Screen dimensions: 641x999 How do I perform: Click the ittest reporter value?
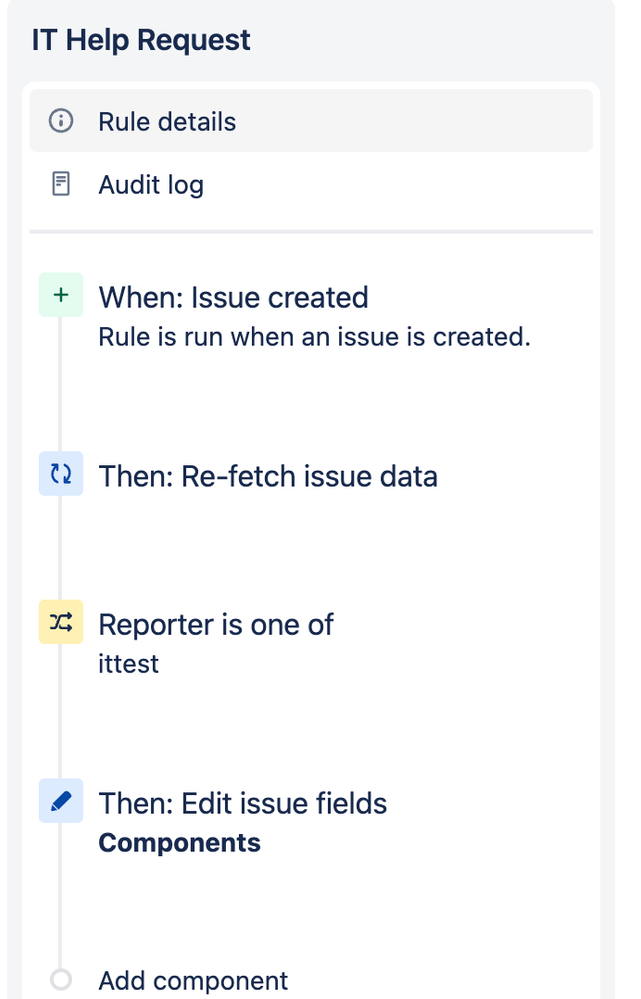pyautogui.click(x=128, y=664)
